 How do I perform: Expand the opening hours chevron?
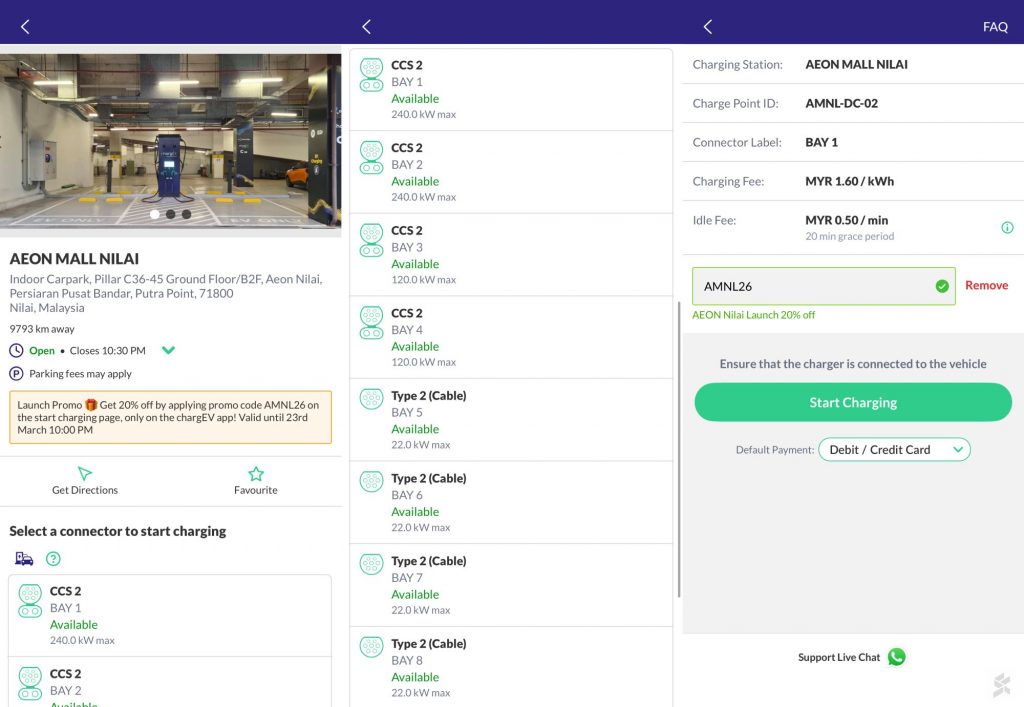click(x=168, y=350)
